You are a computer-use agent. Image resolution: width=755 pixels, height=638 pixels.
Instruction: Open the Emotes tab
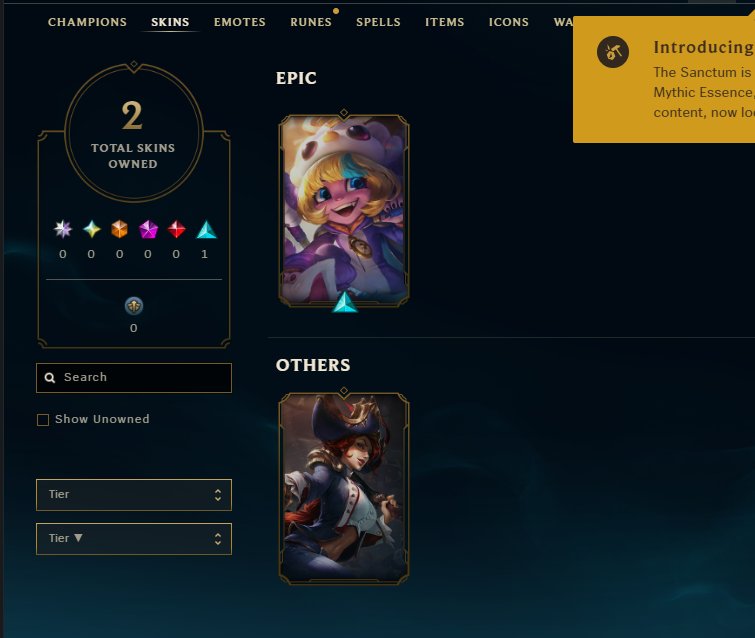(x=240, y=22)
